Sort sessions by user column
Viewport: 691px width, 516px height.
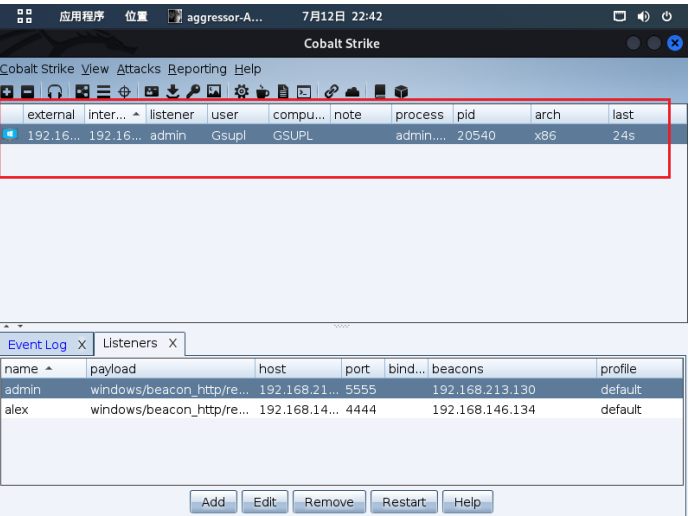click(238, 115)
